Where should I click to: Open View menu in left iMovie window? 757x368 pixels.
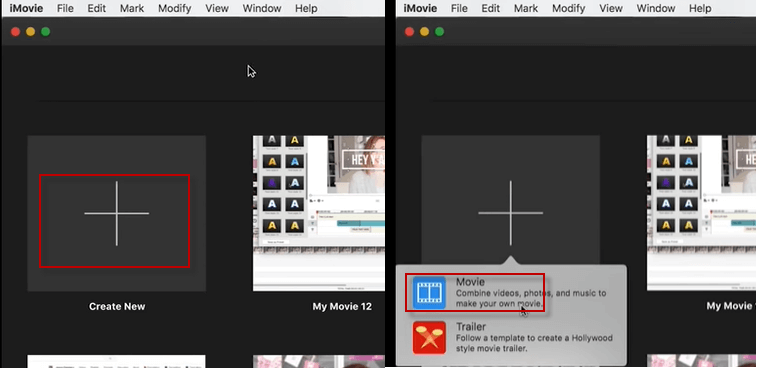[x=217, y=8]
